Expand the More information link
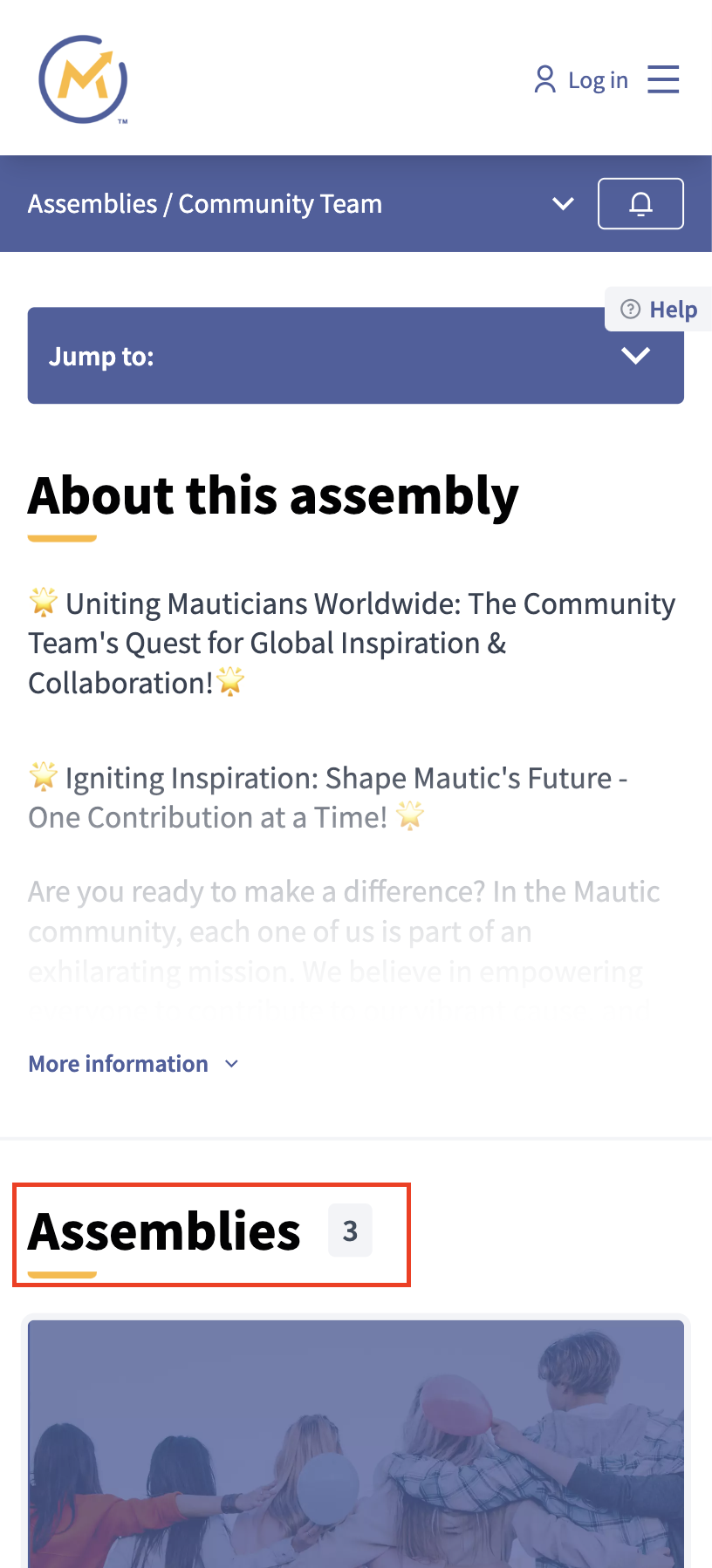Screen dimensions: 712x1568 coord(119,1064)
